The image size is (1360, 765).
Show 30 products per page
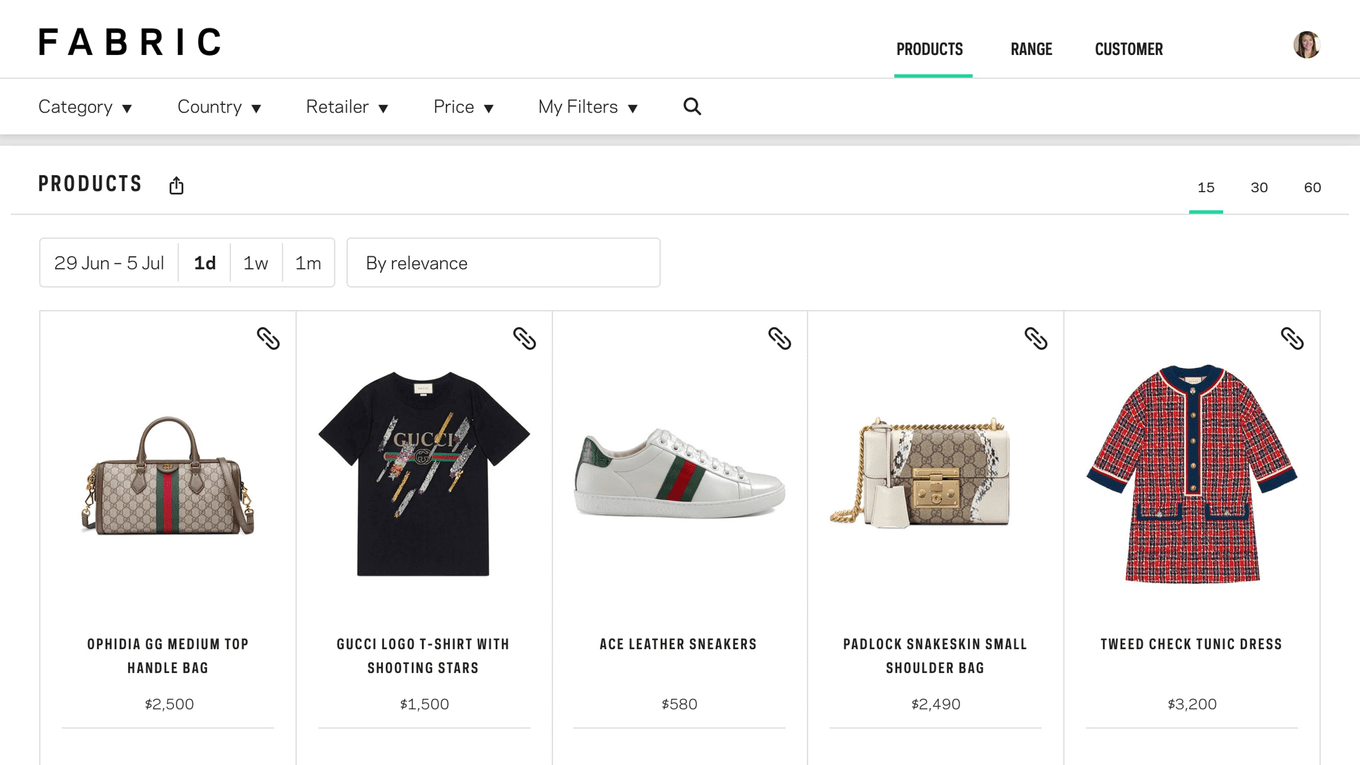coord(1259,188)
